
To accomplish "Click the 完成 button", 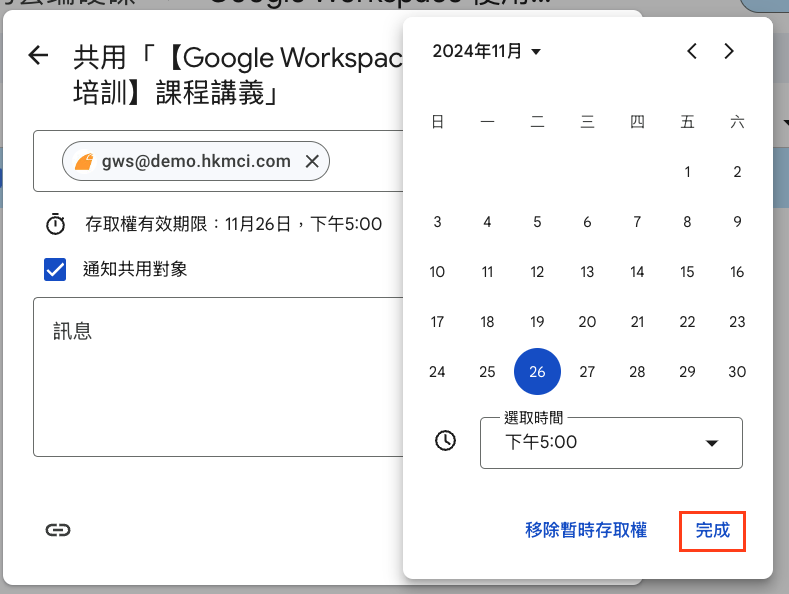I will (x=713, y=531).
